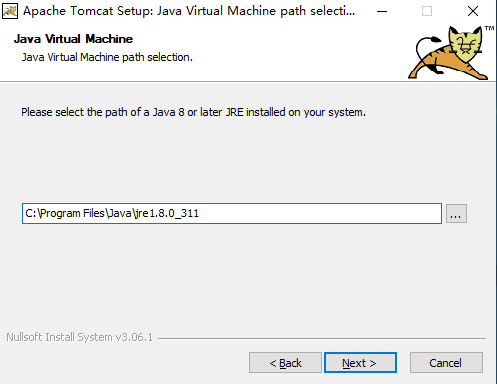The height and width of the screenshot is (384, 497).
Task: Click the separator line beside Nullsoft label
Action: point(322,338)
